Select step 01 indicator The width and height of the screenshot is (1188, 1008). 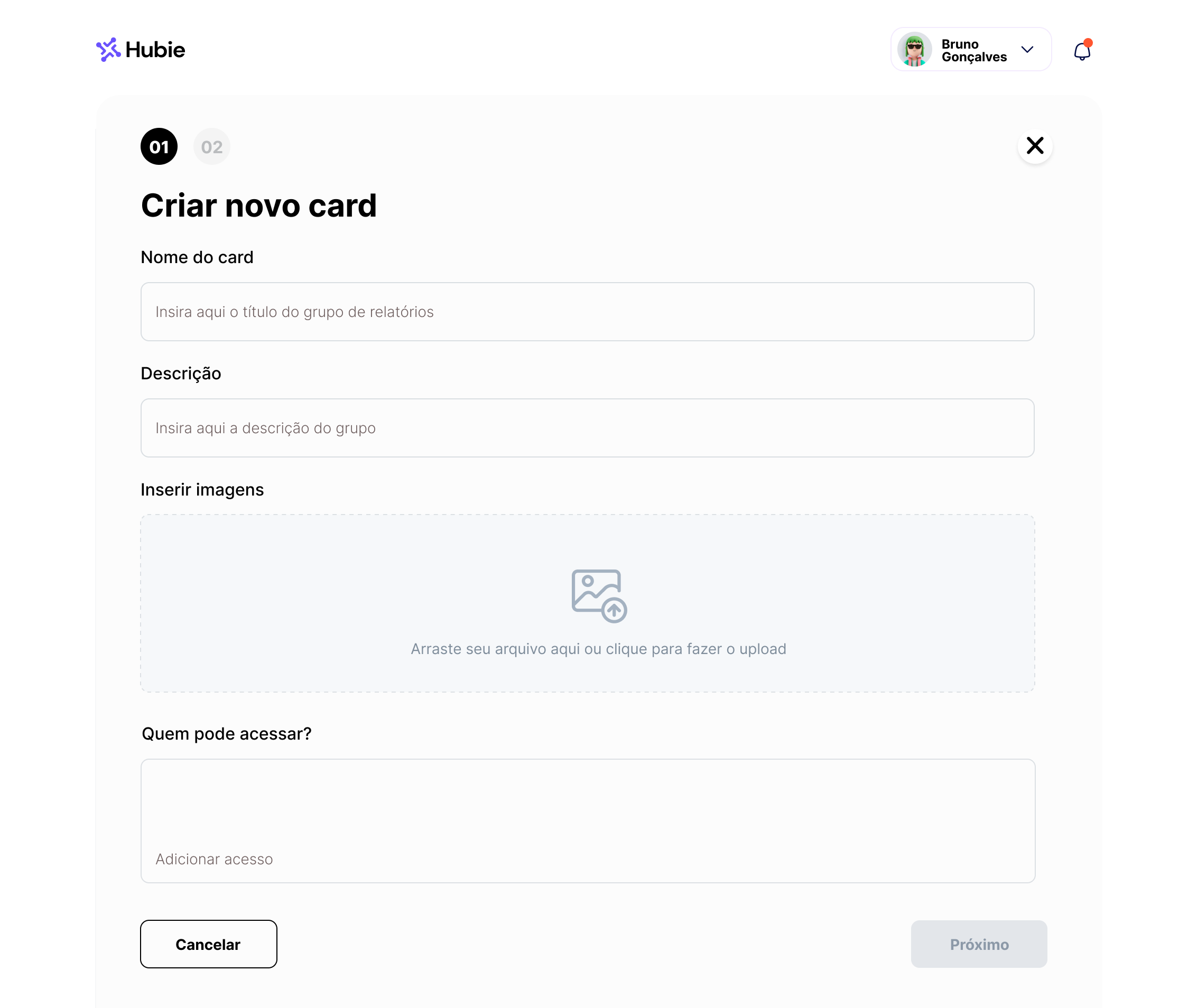pyautogui.click(x=159, y=147)
